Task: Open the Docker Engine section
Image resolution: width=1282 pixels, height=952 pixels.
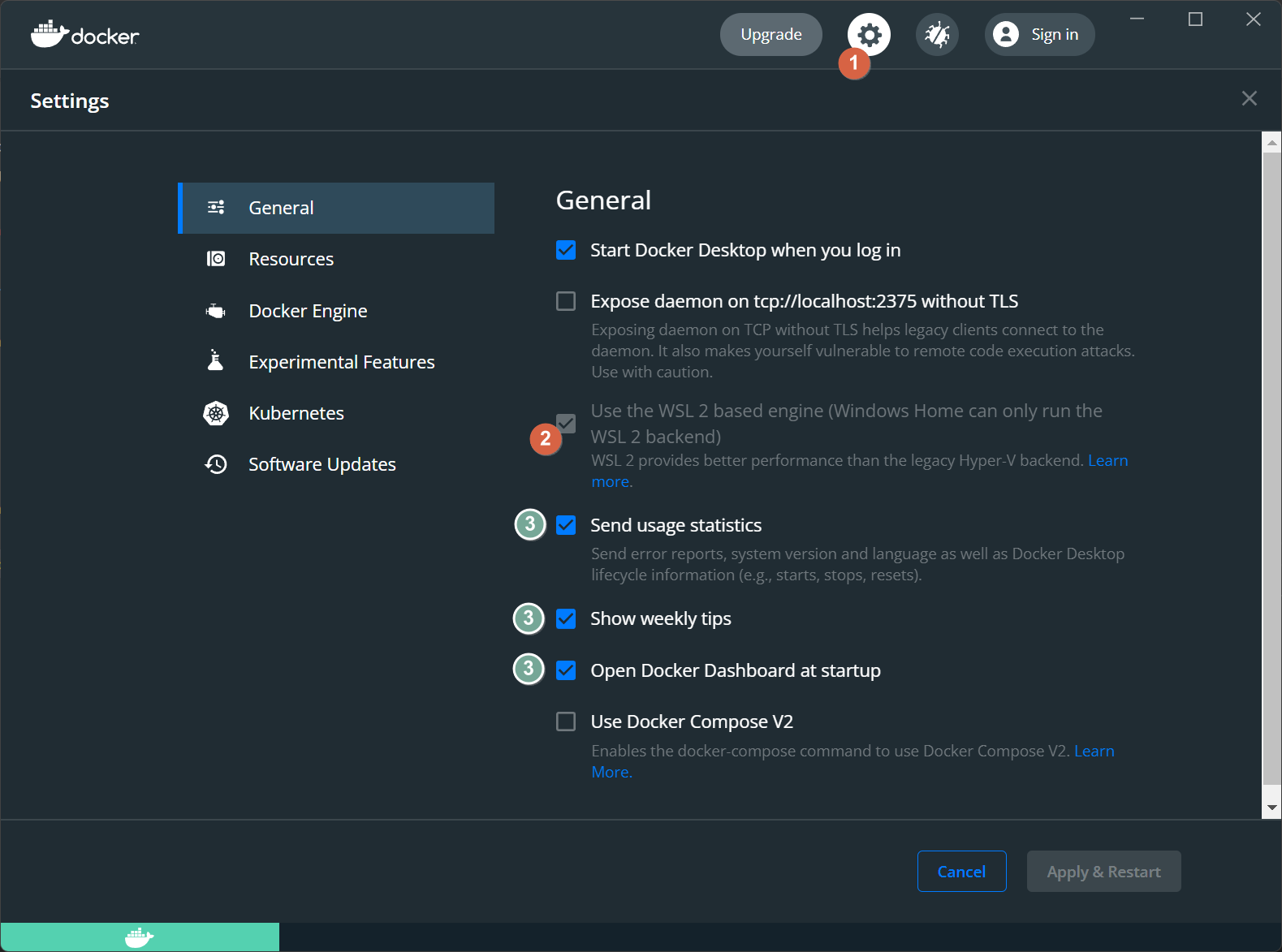Action: click(x=336, y=311)
